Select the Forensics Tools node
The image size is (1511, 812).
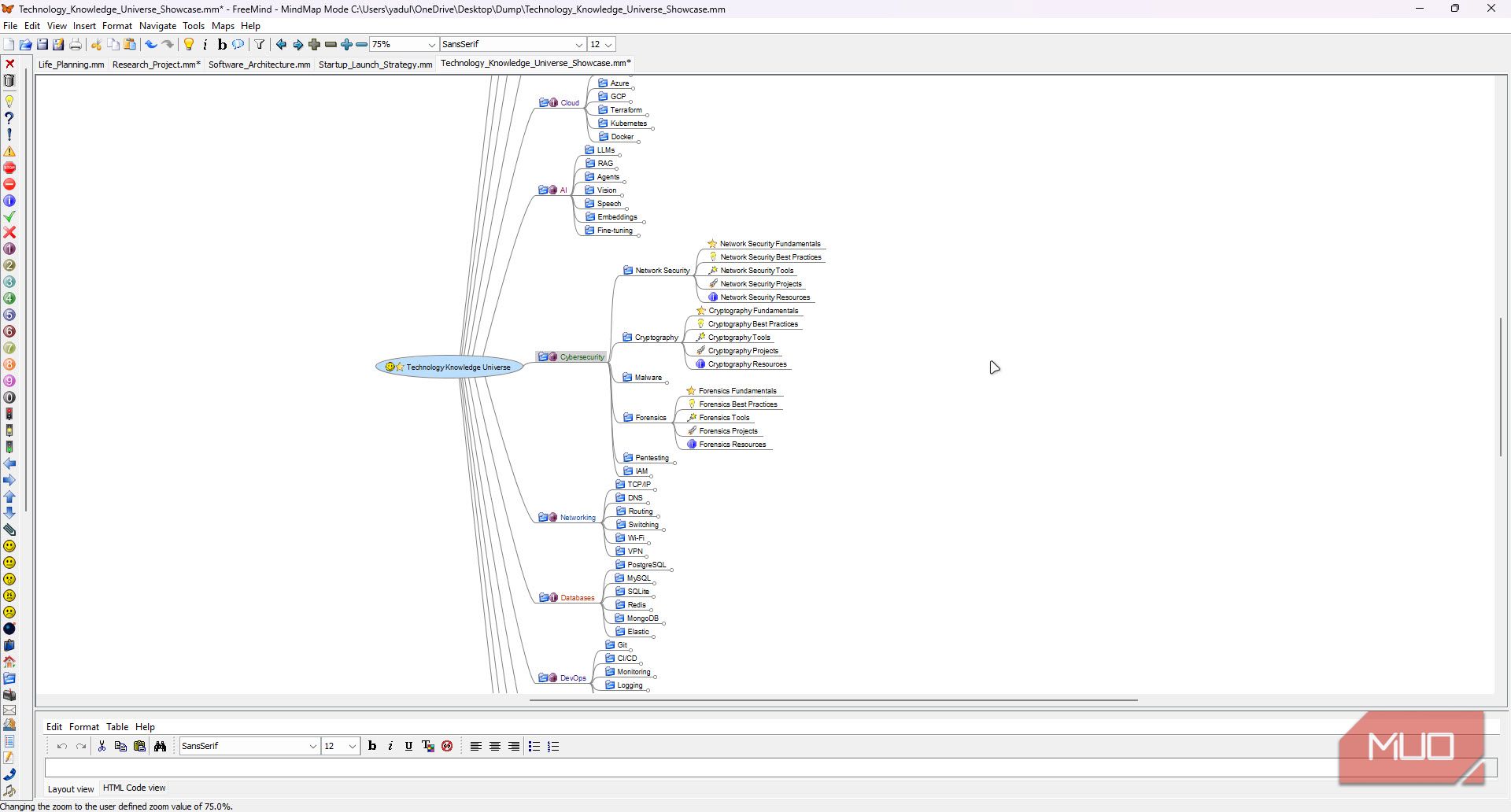[x=719, y=418]
